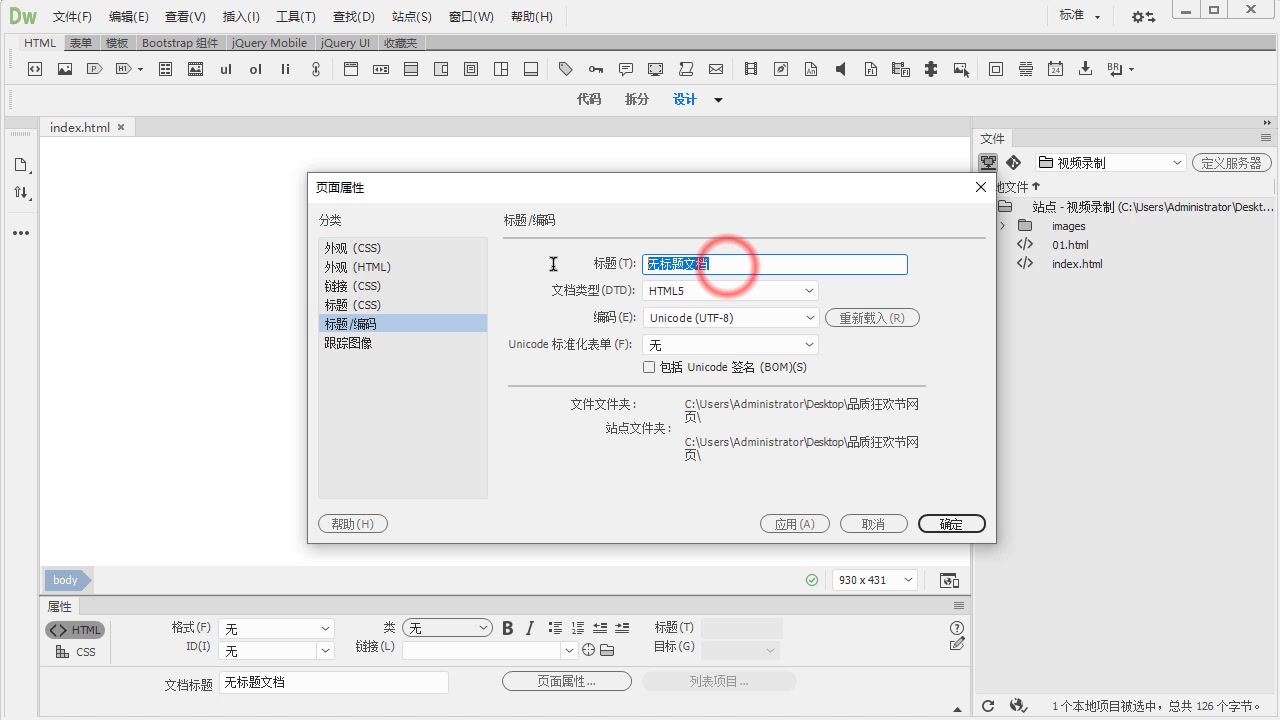This screenshot has height=720, width=1280.
Task: Insert HTML5 Video filmstrip icon
Action: point(751,69)
